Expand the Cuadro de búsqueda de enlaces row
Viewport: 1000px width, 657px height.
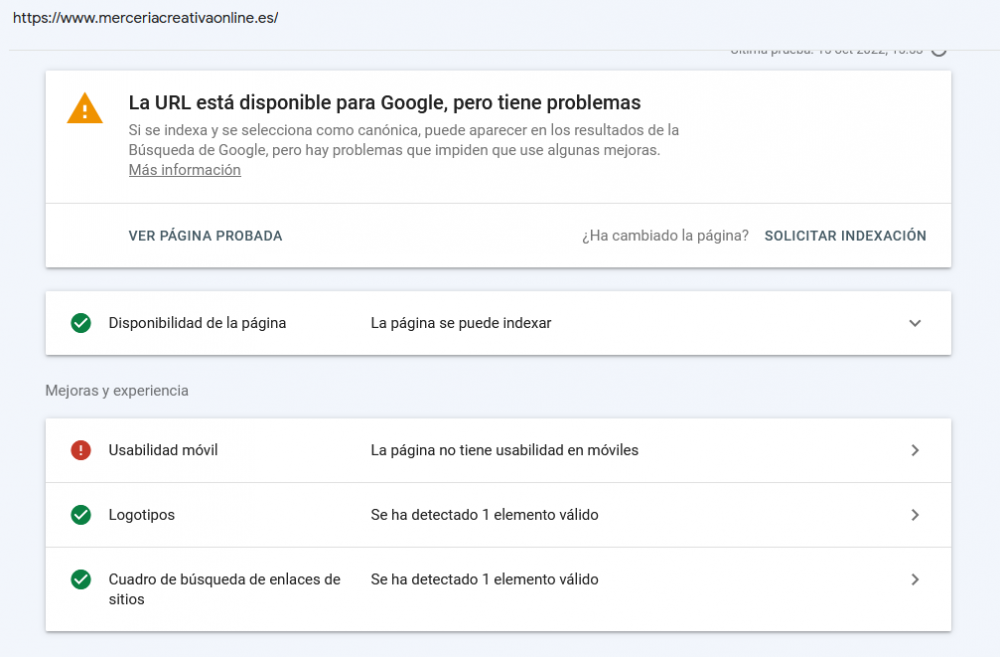pyautogui.click(x=914, y=579)
